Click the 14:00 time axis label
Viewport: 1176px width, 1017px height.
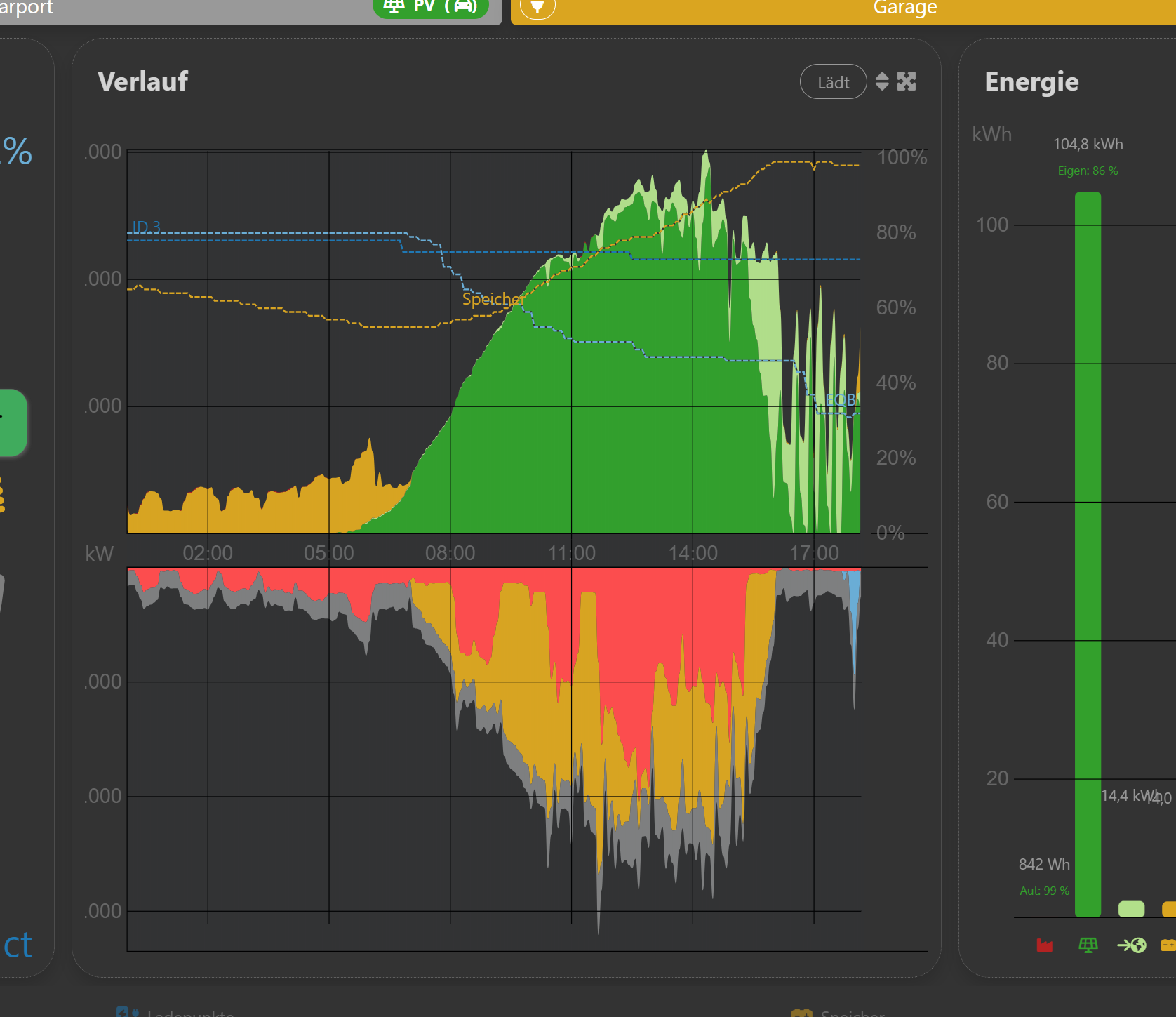693,553
